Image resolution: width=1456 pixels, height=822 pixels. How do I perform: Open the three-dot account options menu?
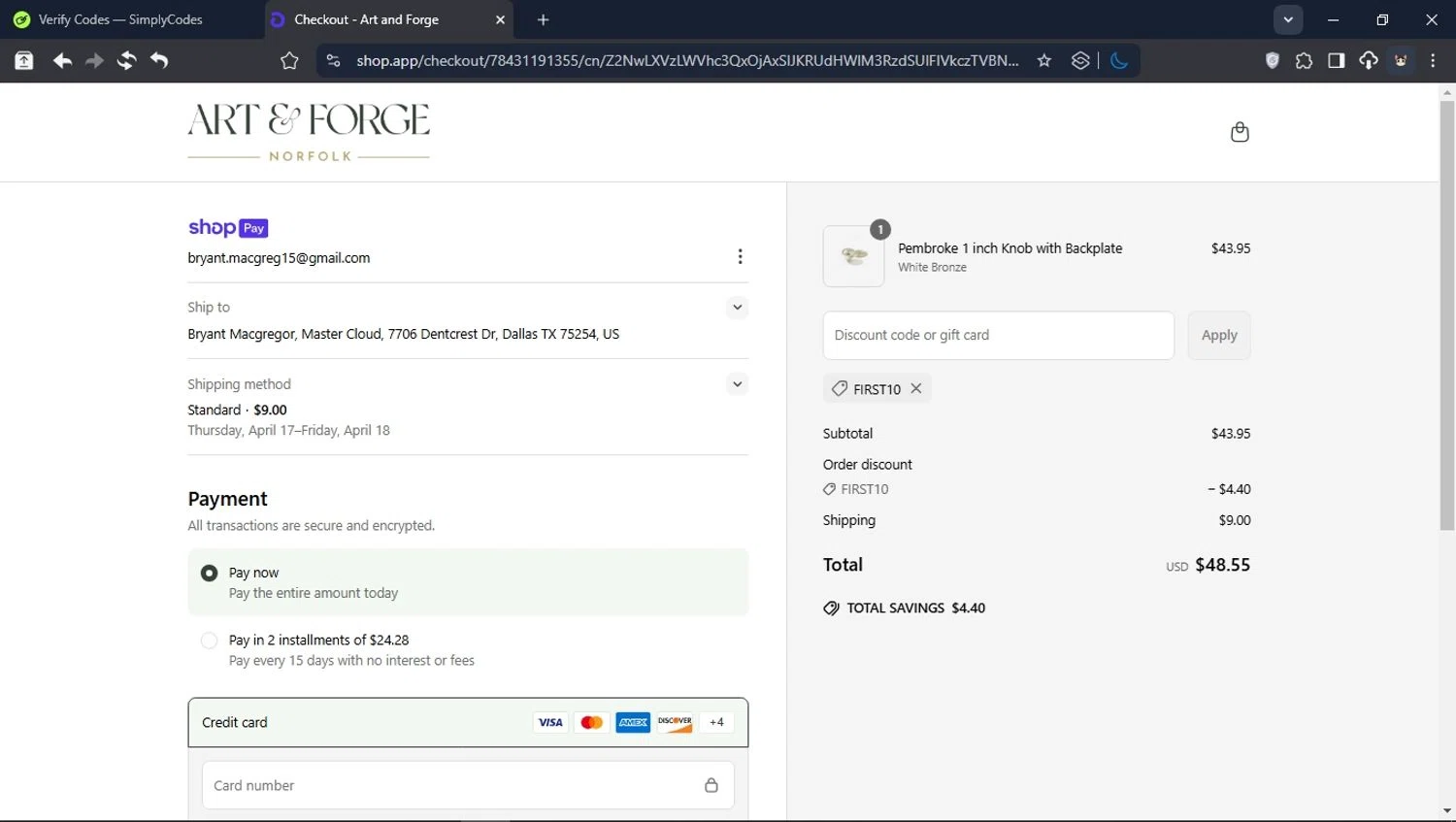click(740, 256)
